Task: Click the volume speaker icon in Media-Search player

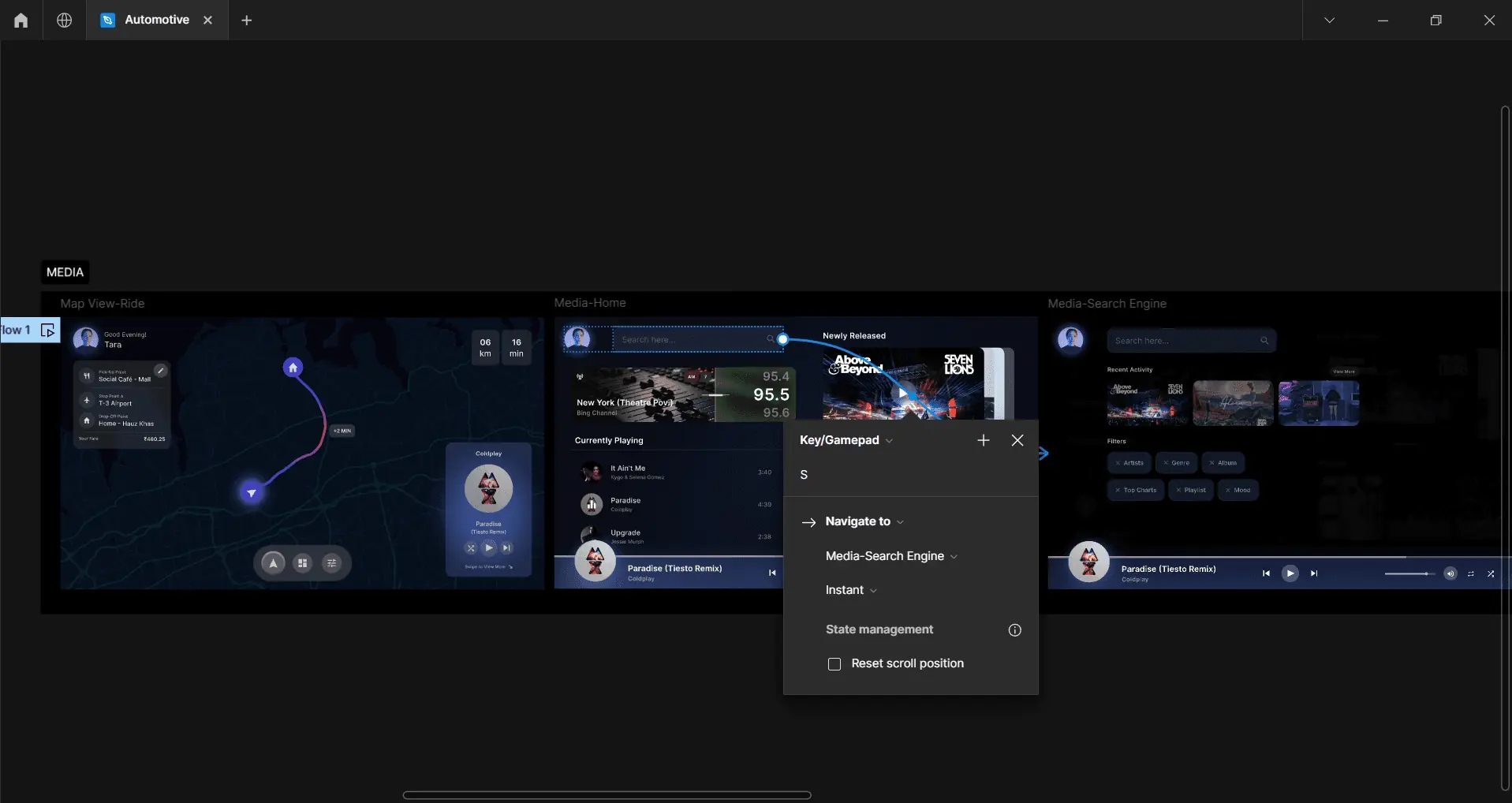Action: pos(1450,573)
